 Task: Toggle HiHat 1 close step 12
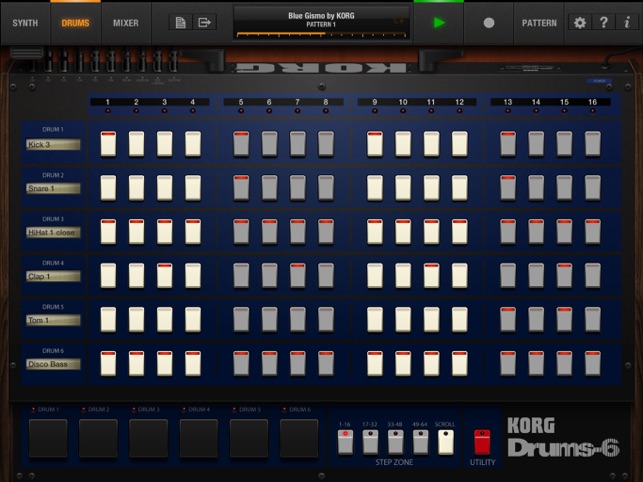click(x=460, y=232)
